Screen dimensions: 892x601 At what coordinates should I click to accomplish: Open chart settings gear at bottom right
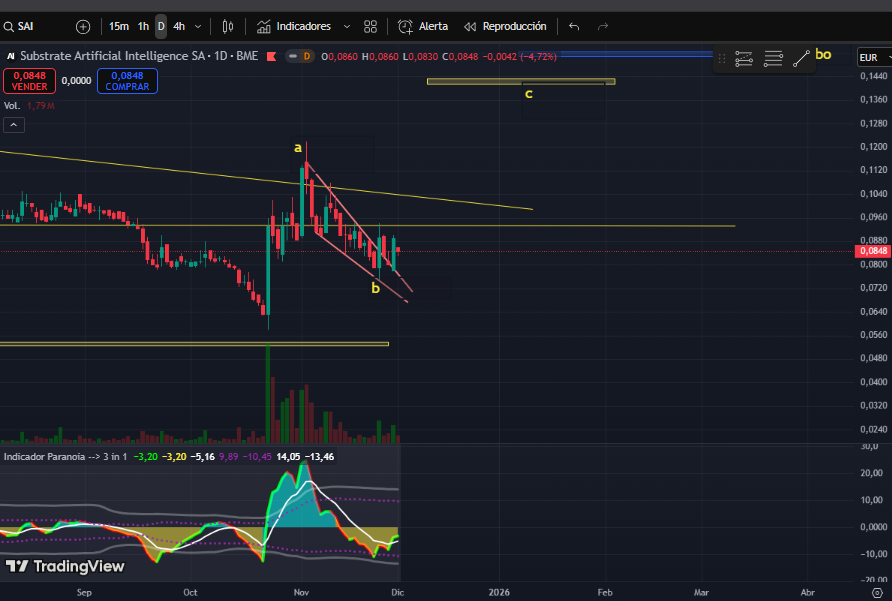point(877,592)
